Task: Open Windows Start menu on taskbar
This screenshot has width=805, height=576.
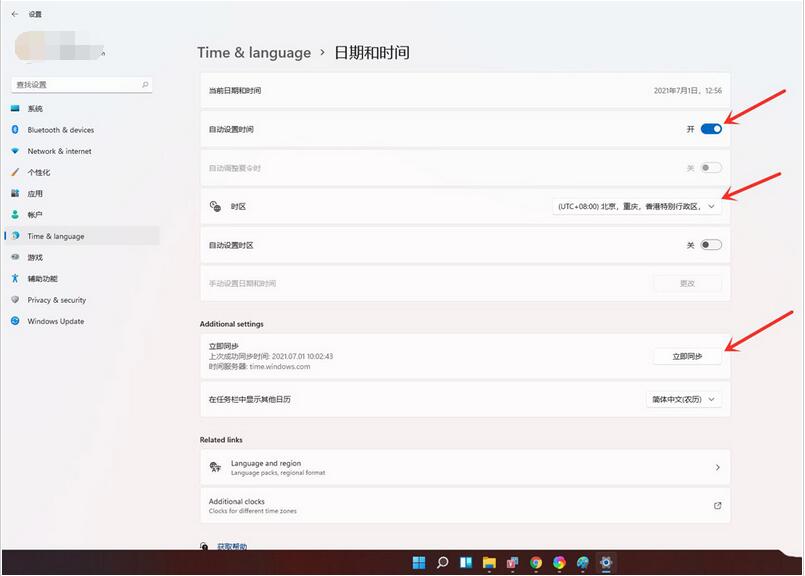Action: point(419,563)
